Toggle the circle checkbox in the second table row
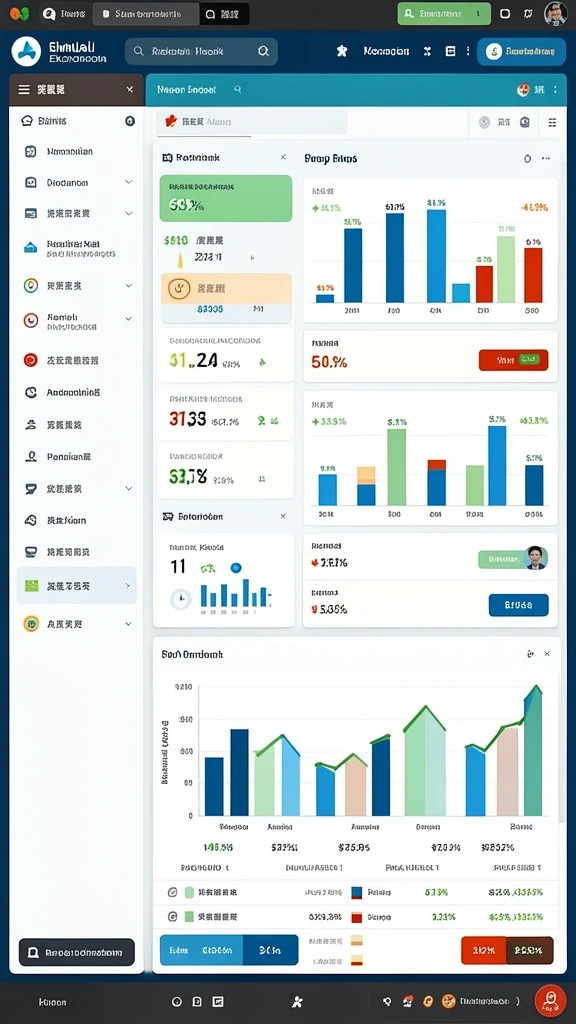576x1024 pixels. (173, 917)
